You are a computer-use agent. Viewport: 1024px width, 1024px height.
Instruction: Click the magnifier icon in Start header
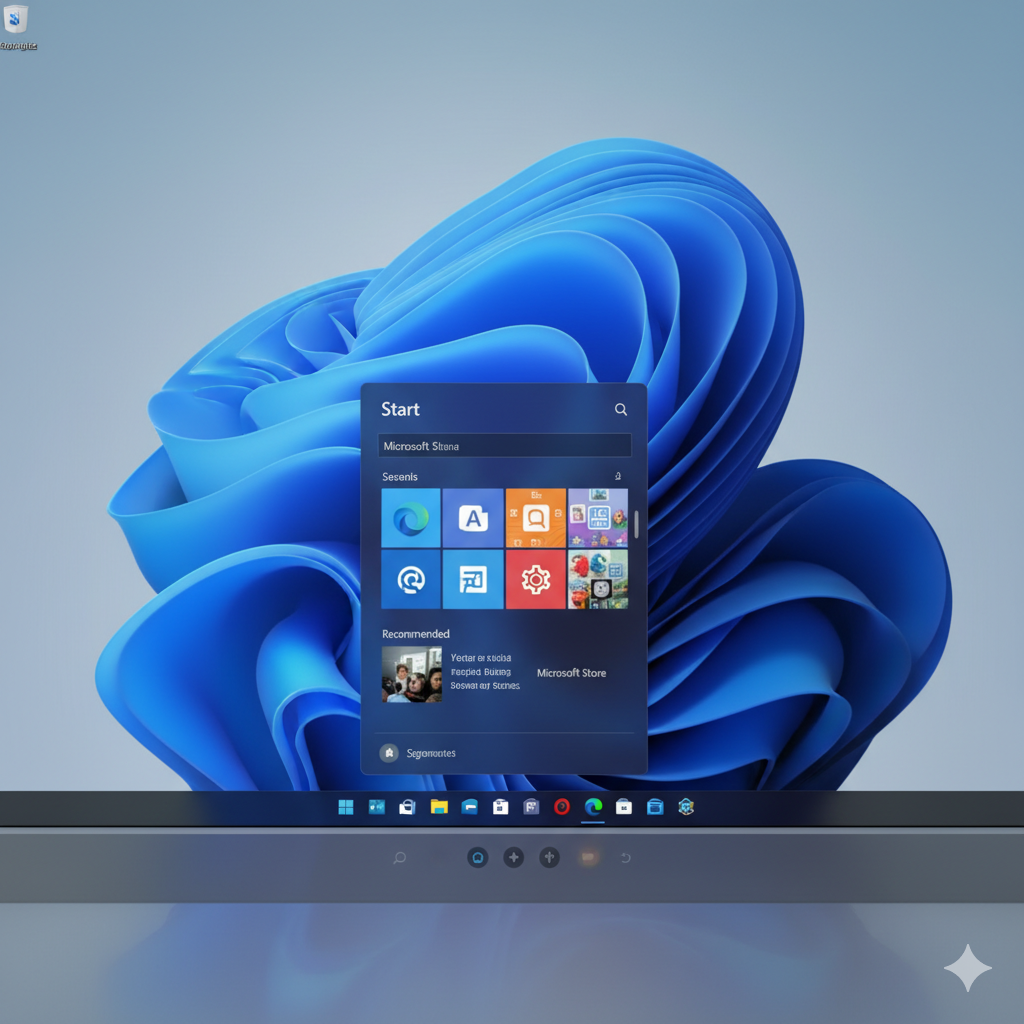click(621, 409)
